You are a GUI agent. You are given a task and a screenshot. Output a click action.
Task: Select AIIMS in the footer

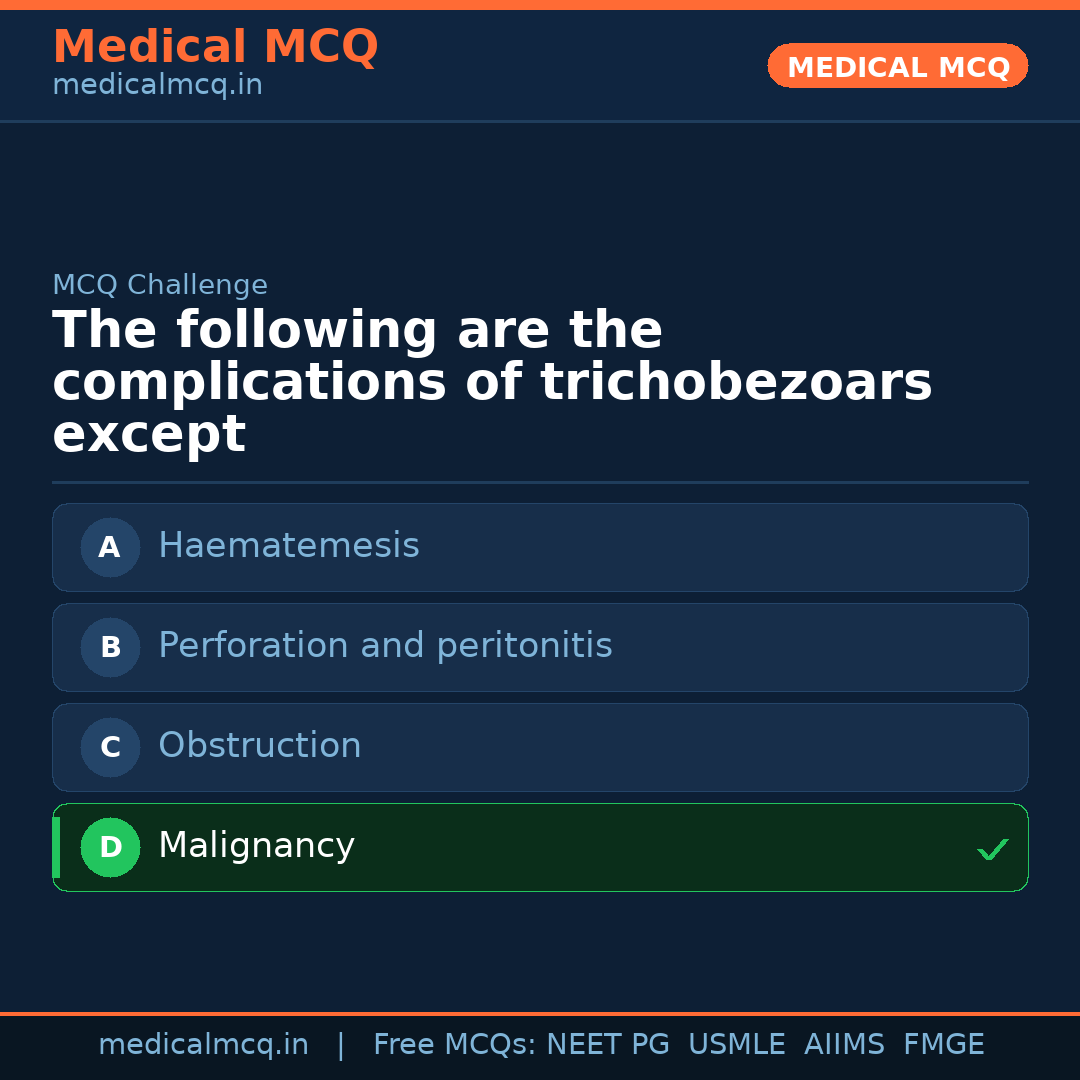point(844,1045)
